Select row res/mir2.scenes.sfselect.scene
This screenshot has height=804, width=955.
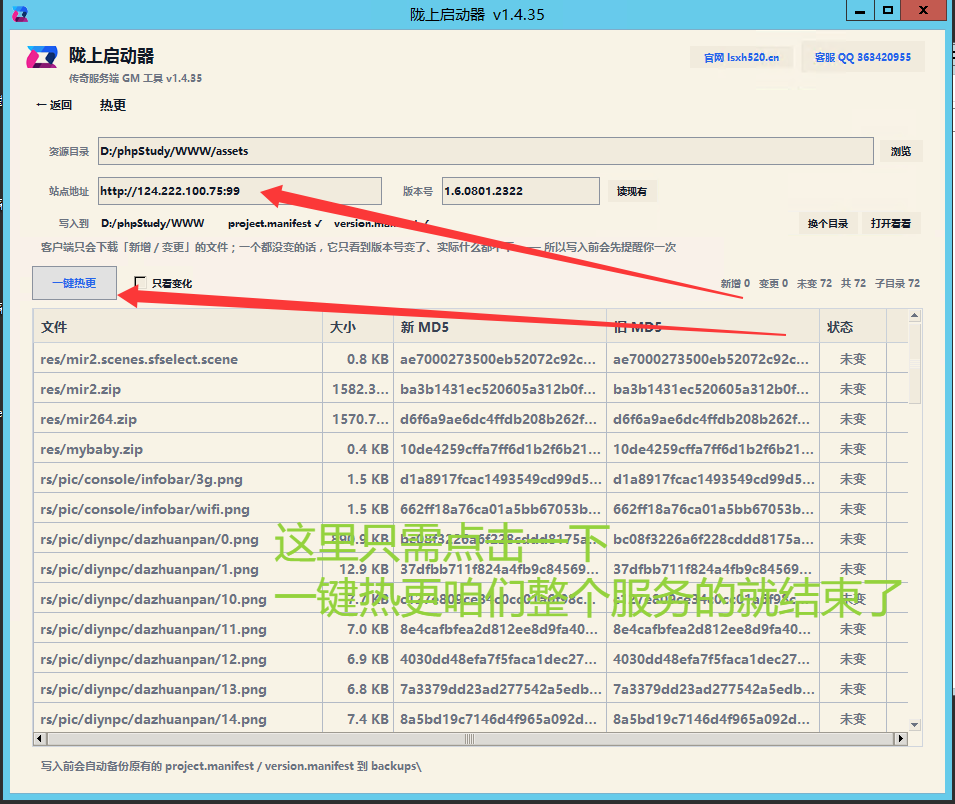coord(470,359)
